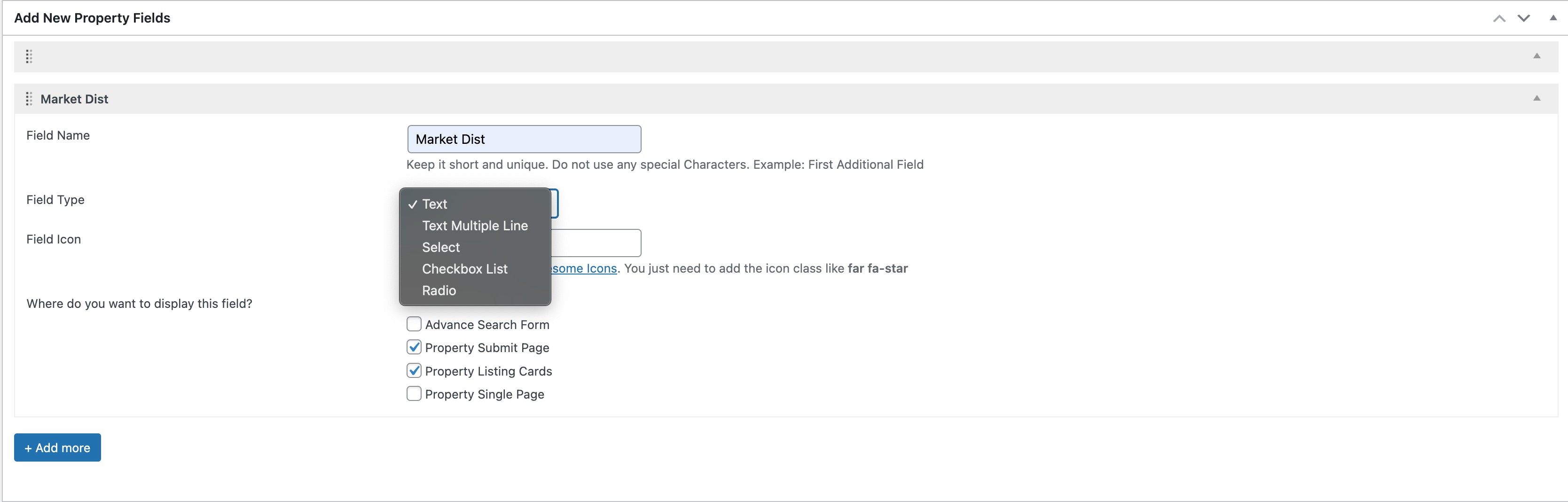The image size is (1568, 502).
Task: Enable Advance Search Form checkbox
Action: tap(414, 324)
